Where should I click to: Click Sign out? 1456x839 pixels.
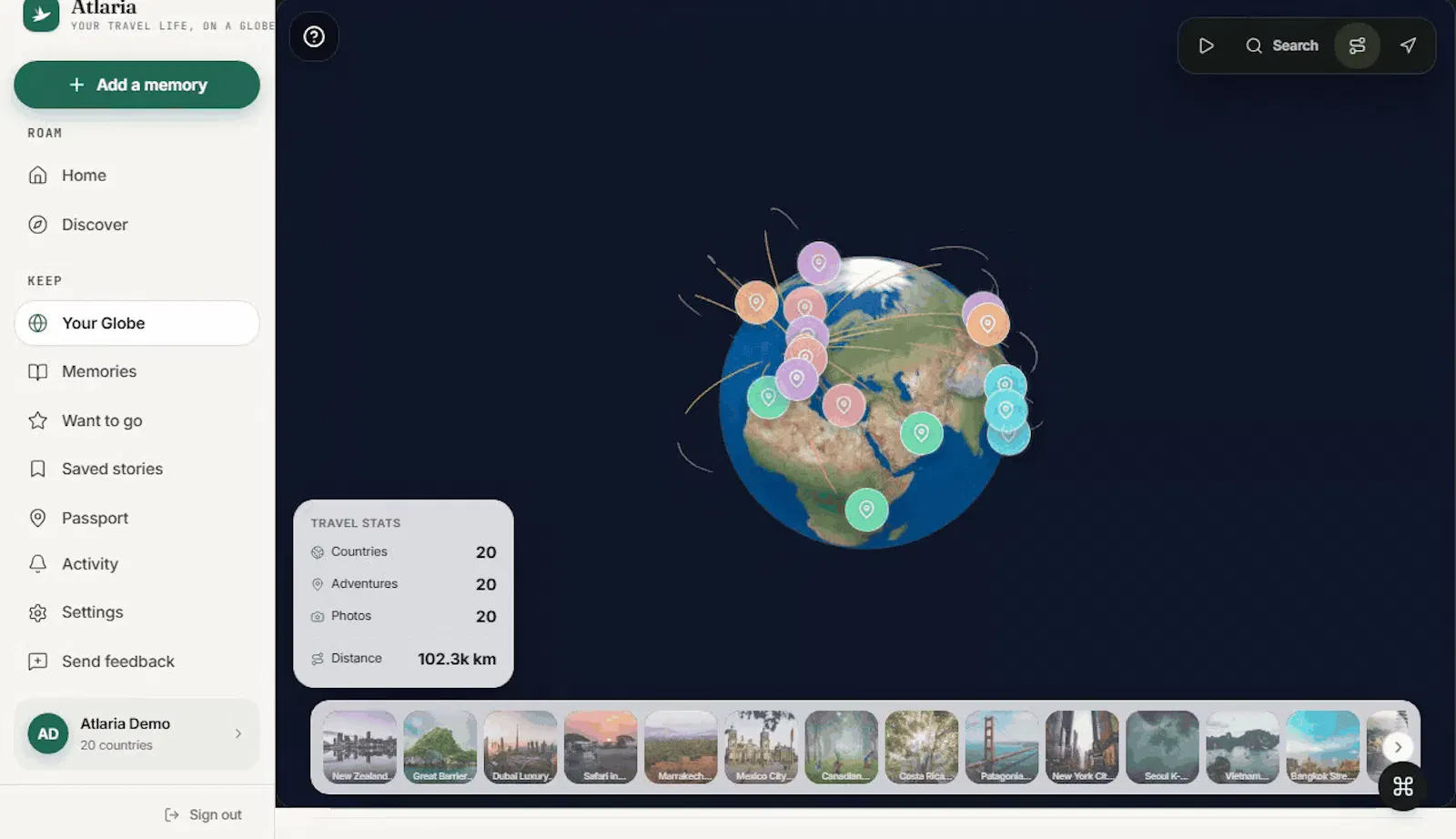(203, 814)
